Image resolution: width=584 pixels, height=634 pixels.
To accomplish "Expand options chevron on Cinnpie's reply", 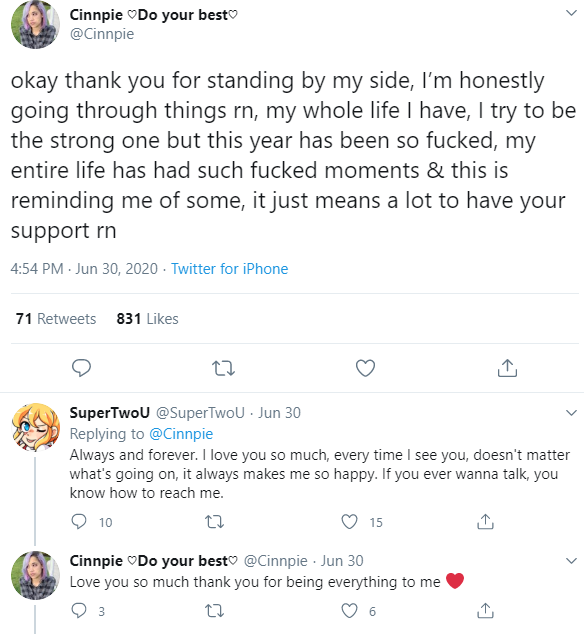I will pyautogui.click(x=571, y=561).
